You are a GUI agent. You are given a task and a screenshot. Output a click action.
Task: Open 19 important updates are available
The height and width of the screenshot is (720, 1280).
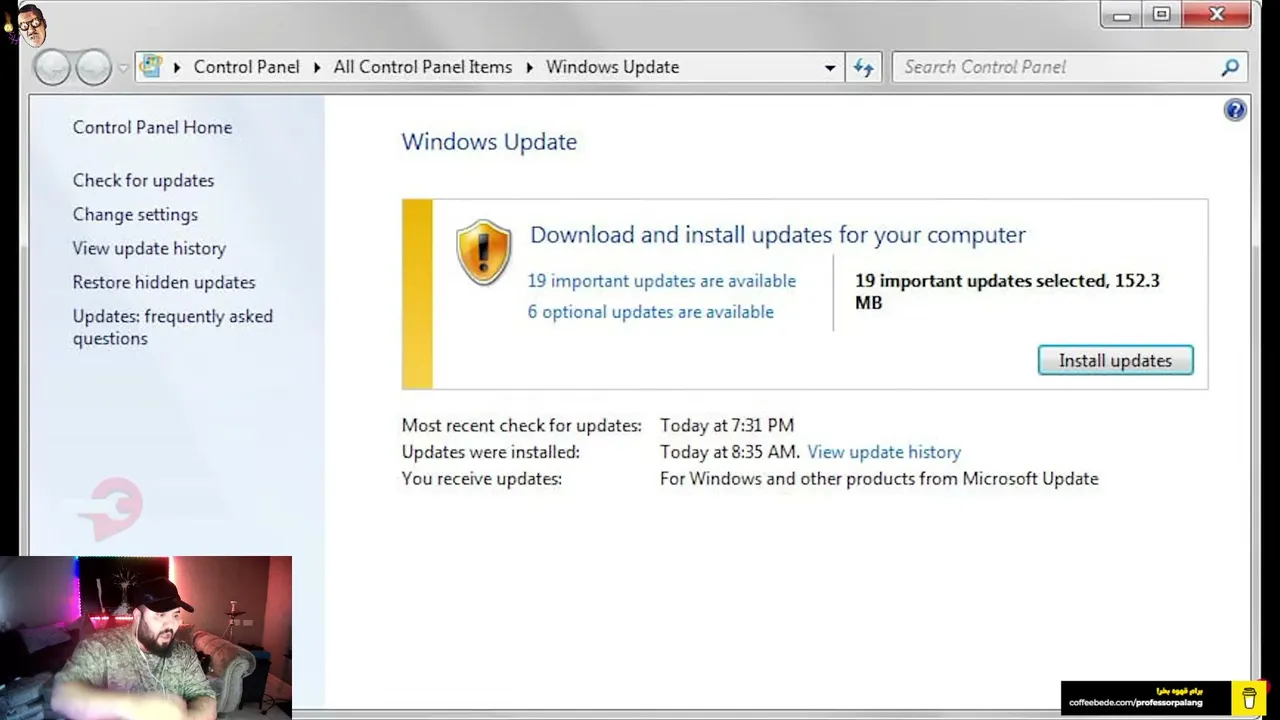(x=662, y=281)
